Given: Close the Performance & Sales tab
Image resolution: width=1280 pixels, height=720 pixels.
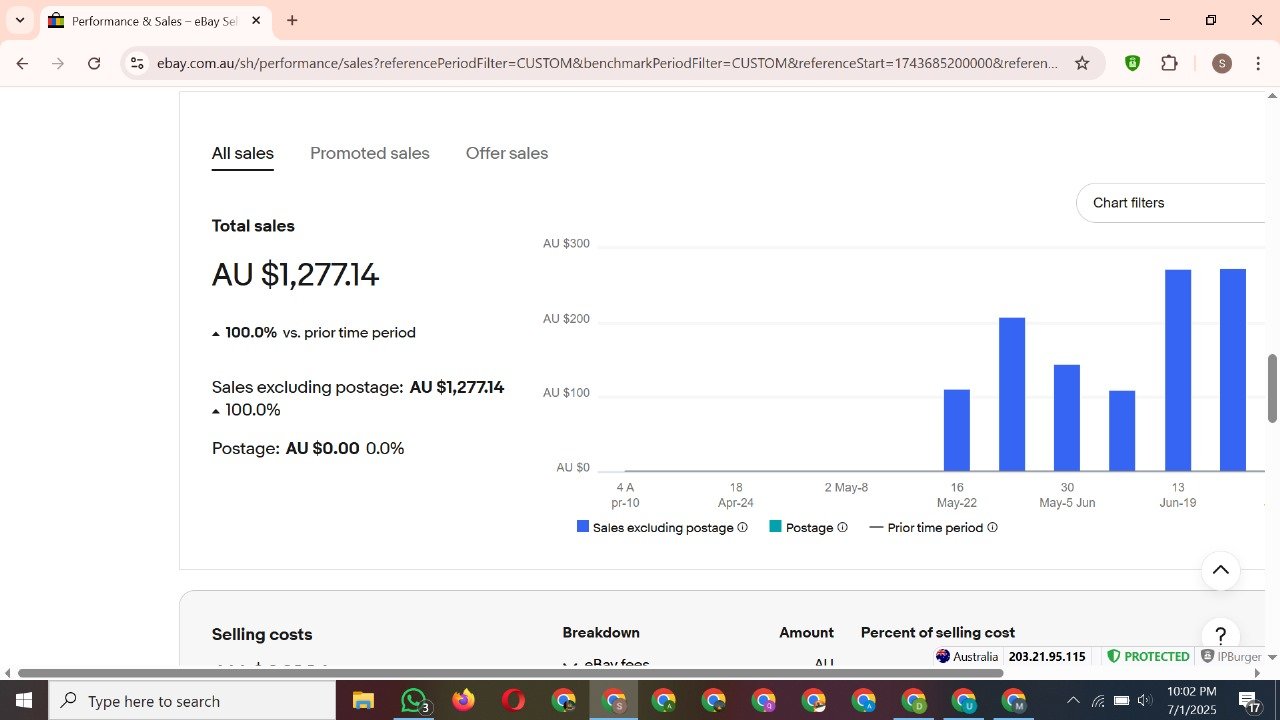Looking at the screenshot, I should [x=256, y=20].
